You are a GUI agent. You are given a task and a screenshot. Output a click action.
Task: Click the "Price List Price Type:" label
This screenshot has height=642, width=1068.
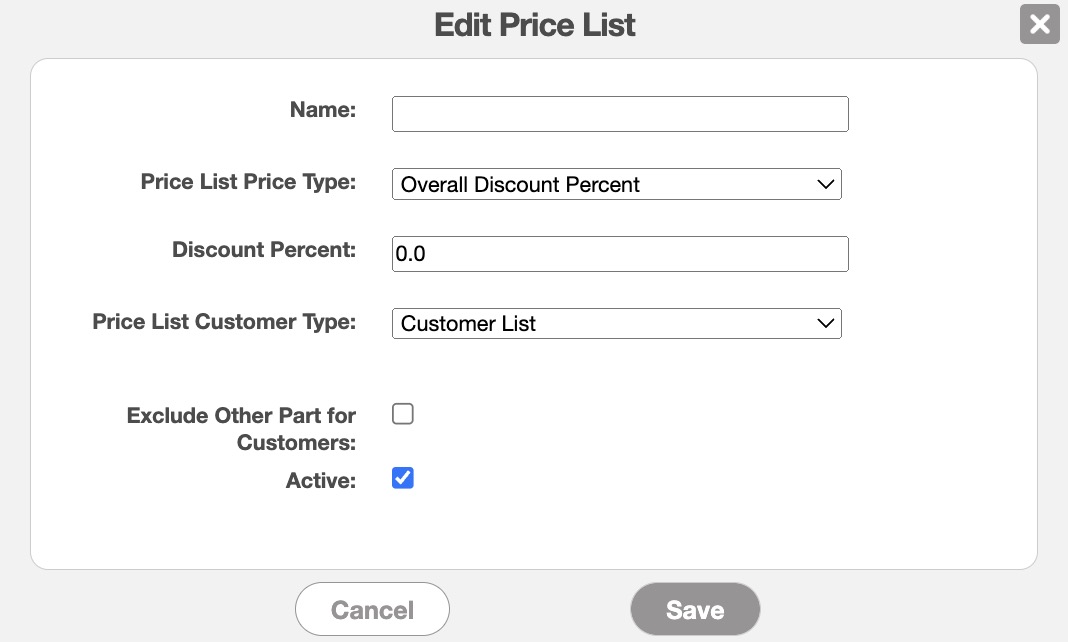pyautogui.click(x=248, y=182)
